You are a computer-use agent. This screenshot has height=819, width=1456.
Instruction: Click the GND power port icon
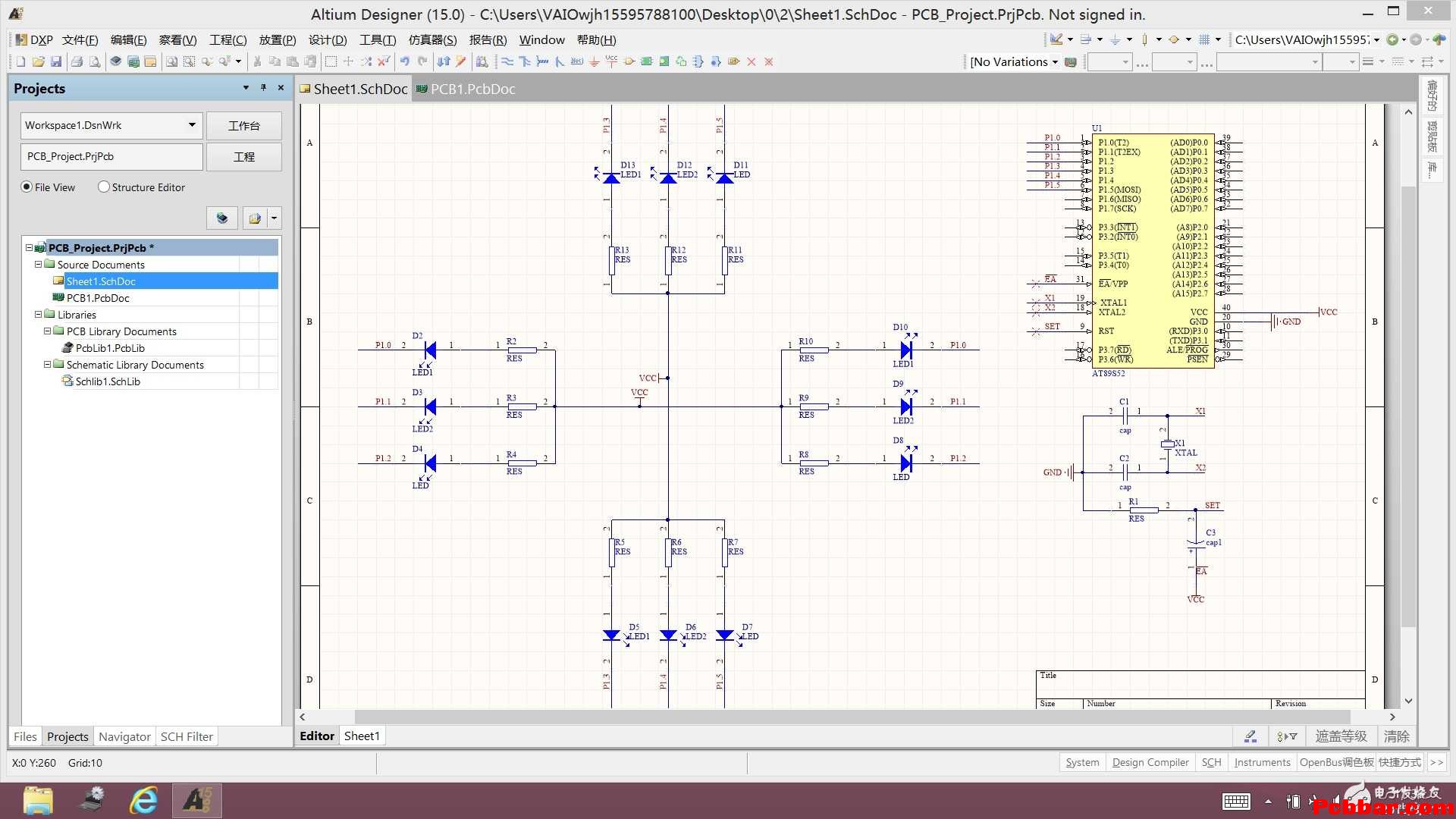click(595, 61)
